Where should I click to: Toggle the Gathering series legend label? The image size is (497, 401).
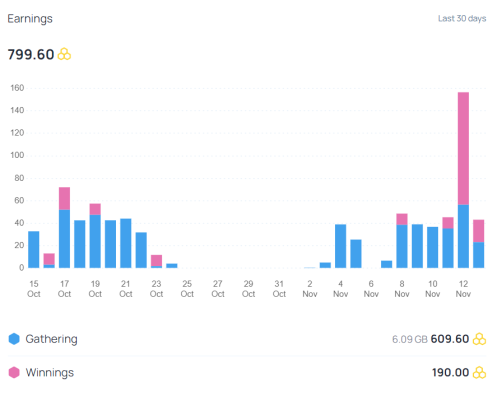pyautogui.click(x=51, y=339)
